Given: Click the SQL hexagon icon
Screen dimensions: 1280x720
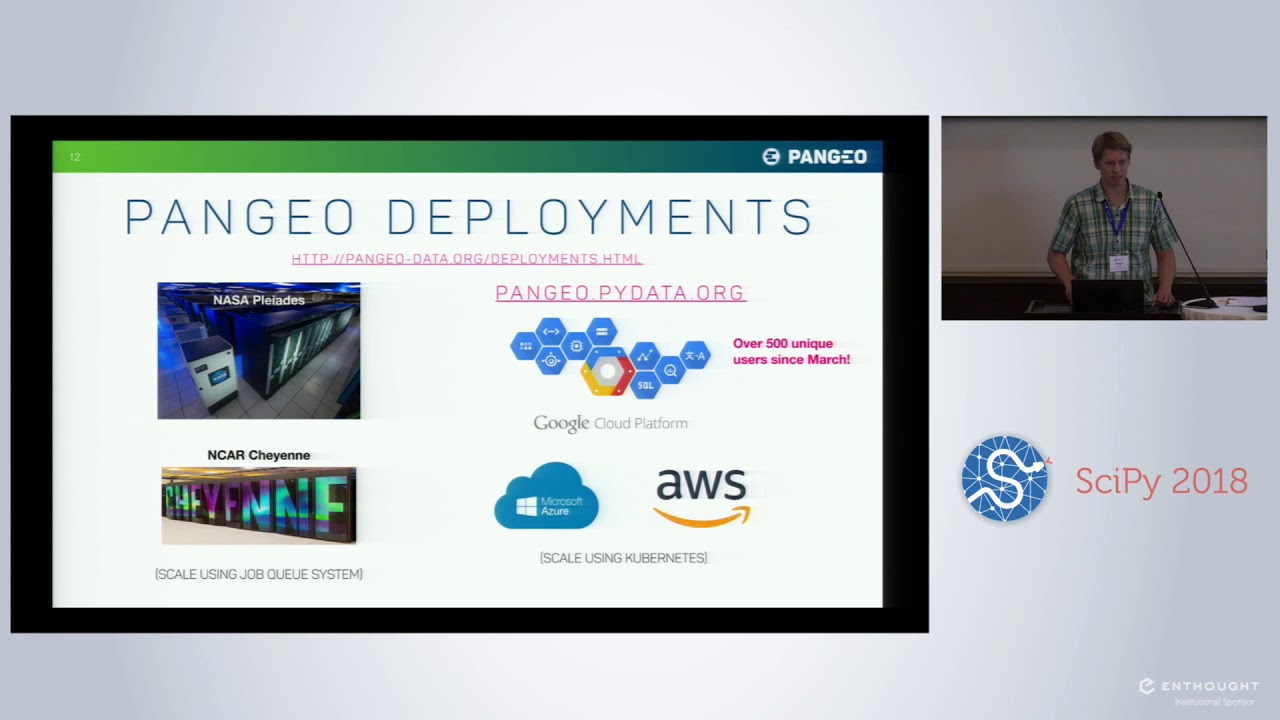Looking at the screenshot, I should [x=646, y=384].
